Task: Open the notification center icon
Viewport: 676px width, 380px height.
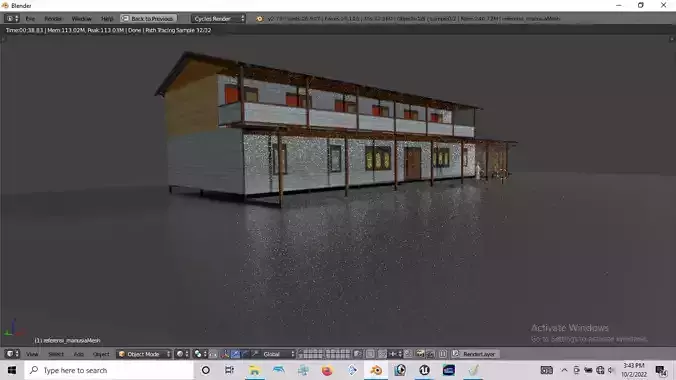Action: 661,370
